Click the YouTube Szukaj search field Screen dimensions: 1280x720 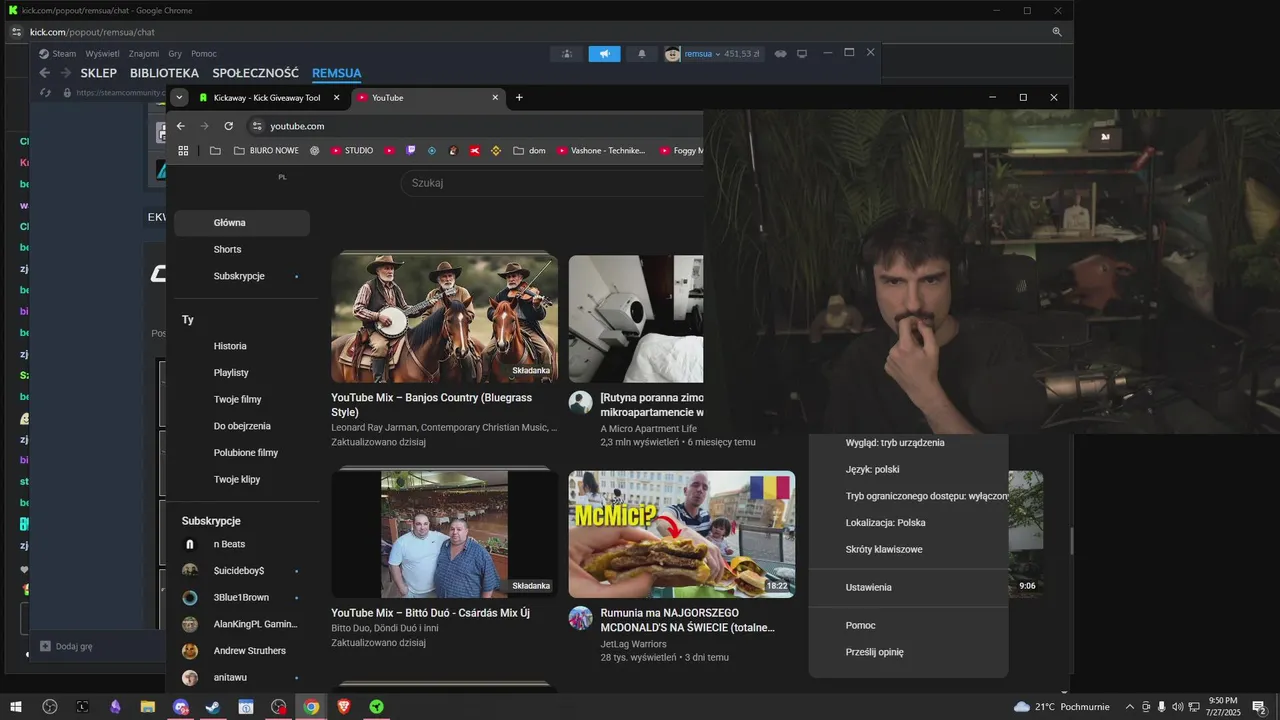pos(553,183)
